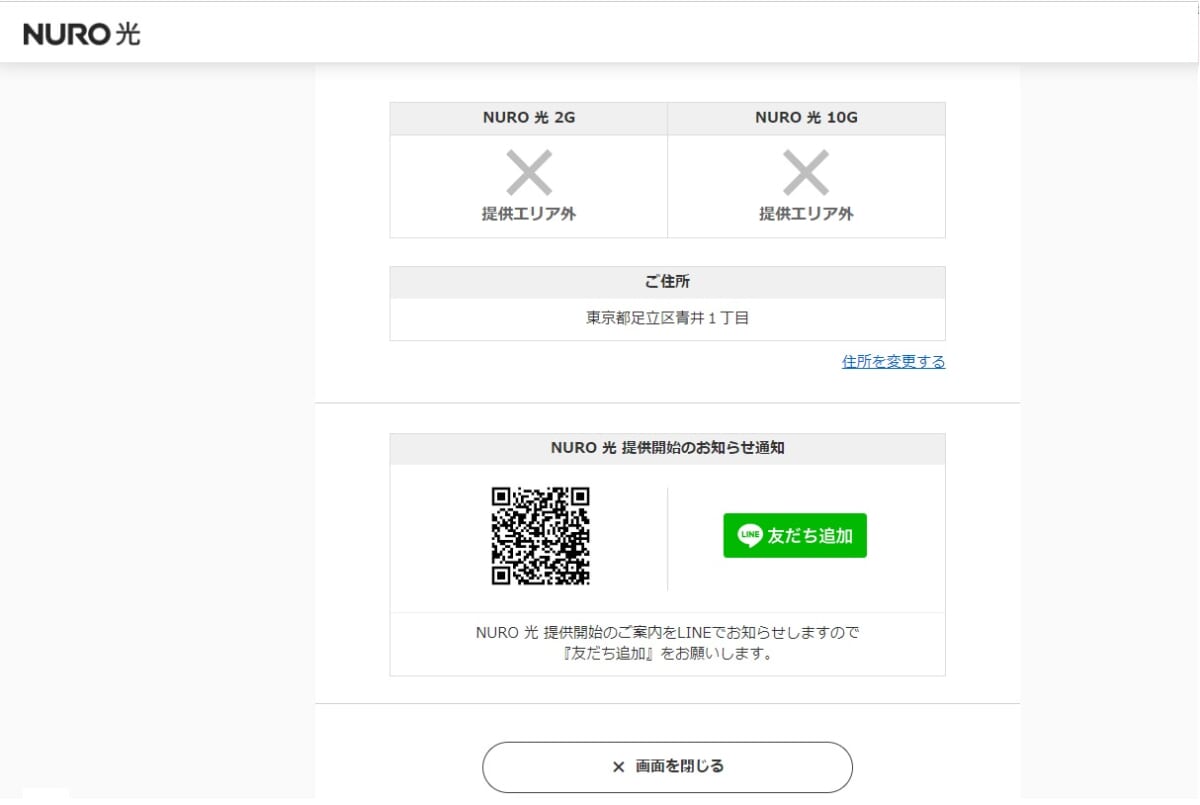Select the address 東京都足立区青井１丁目
Viewport: 1200px width, 805px height.
(x=667, y=319)
